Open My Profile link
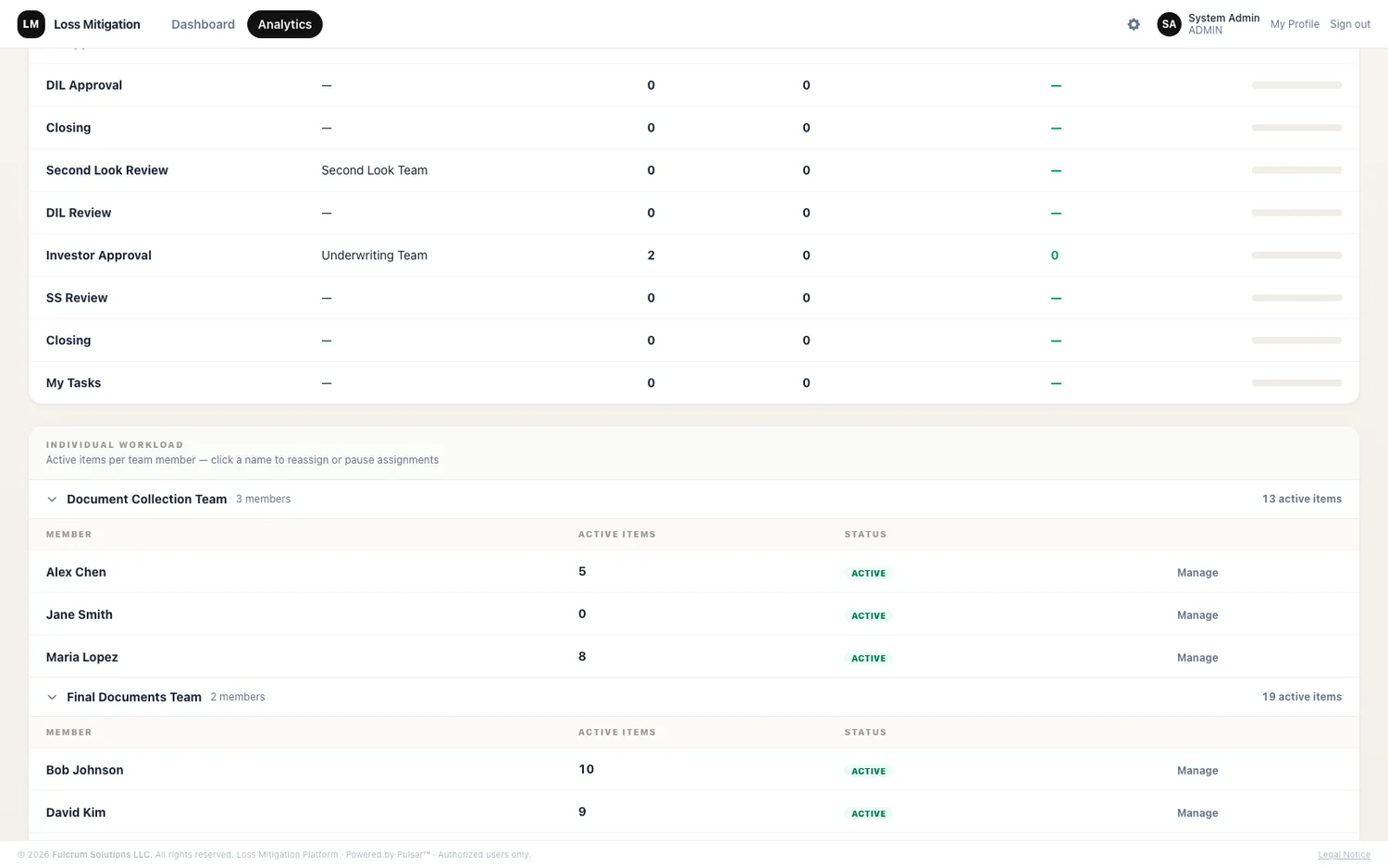The width and height of the screenshot is (1388, 868). tap(1295, 24)
